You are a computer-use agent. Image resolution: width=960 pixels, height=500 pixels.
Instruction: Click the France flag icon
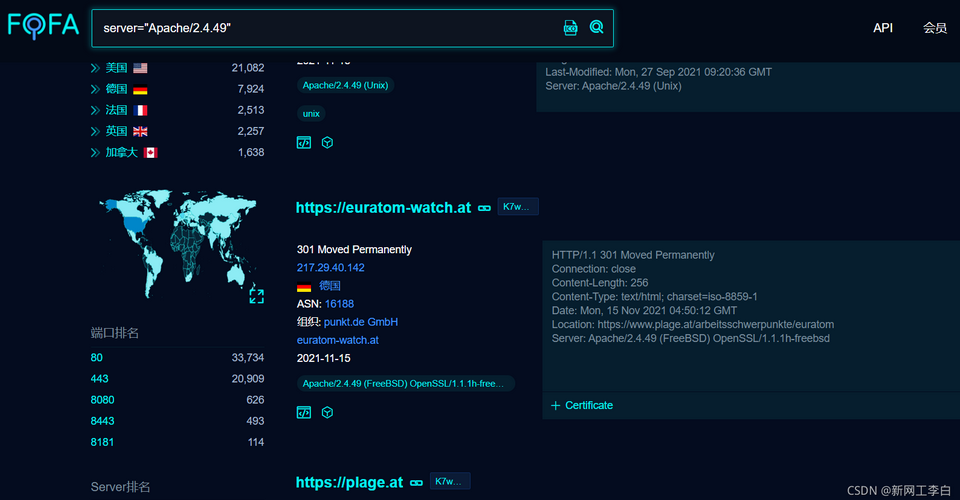[140, 110]
